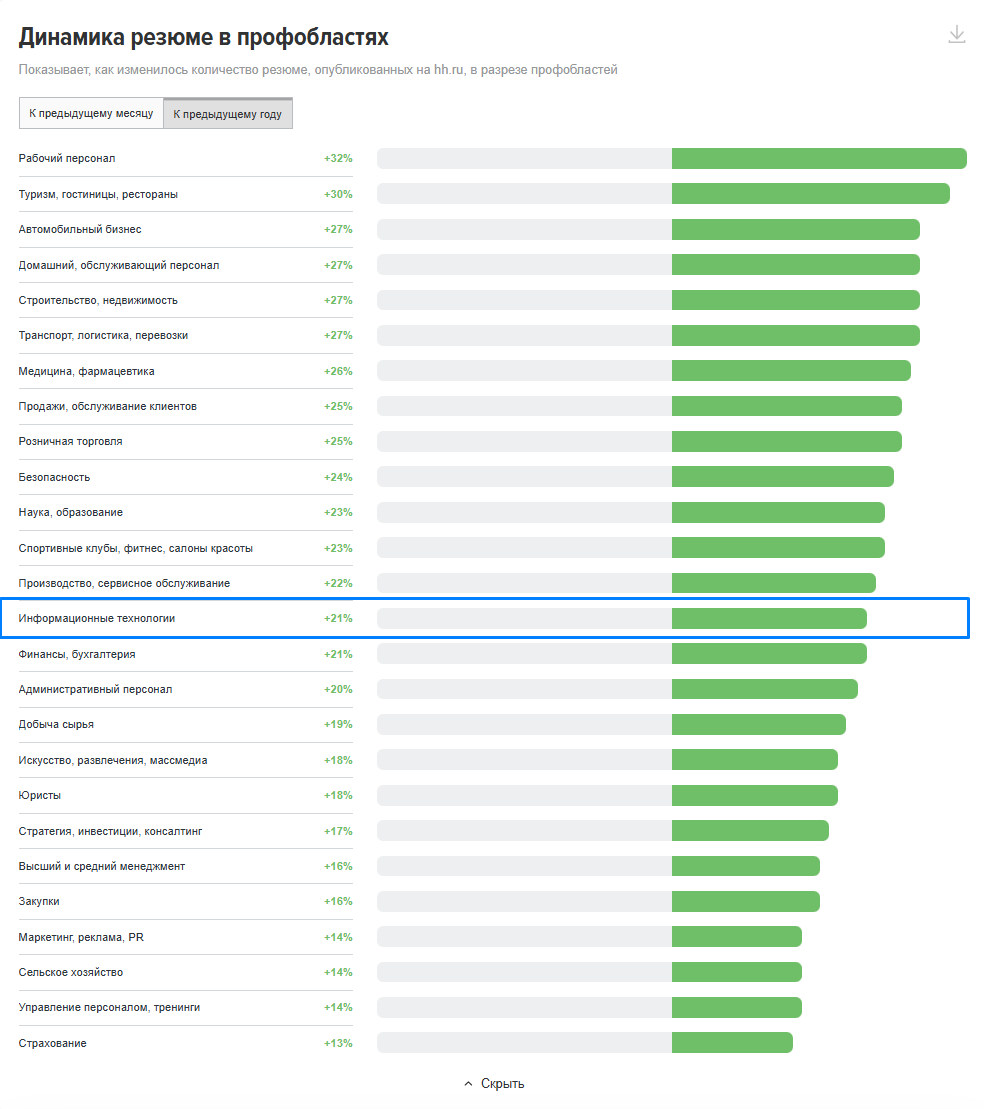The width and height of the screenshot is (984, 1109).
Task: Switch to "К предыдущему месяцу" tab
Action: click(91, 113)
